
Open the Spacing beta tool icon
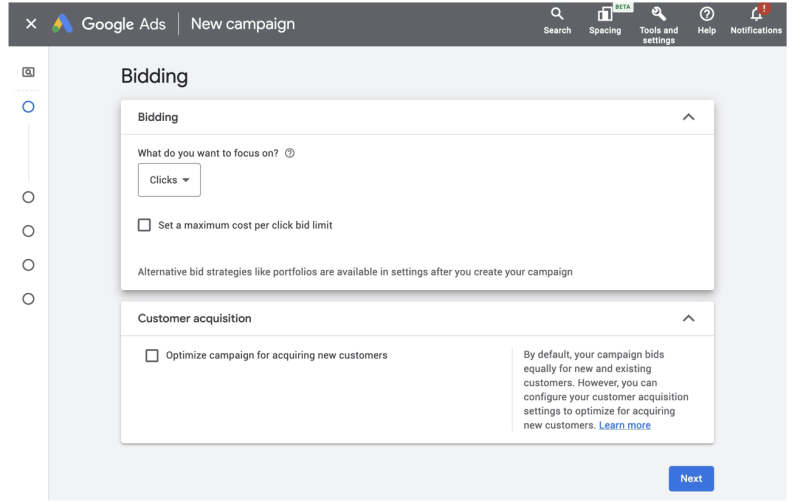[x=604, y=14]
